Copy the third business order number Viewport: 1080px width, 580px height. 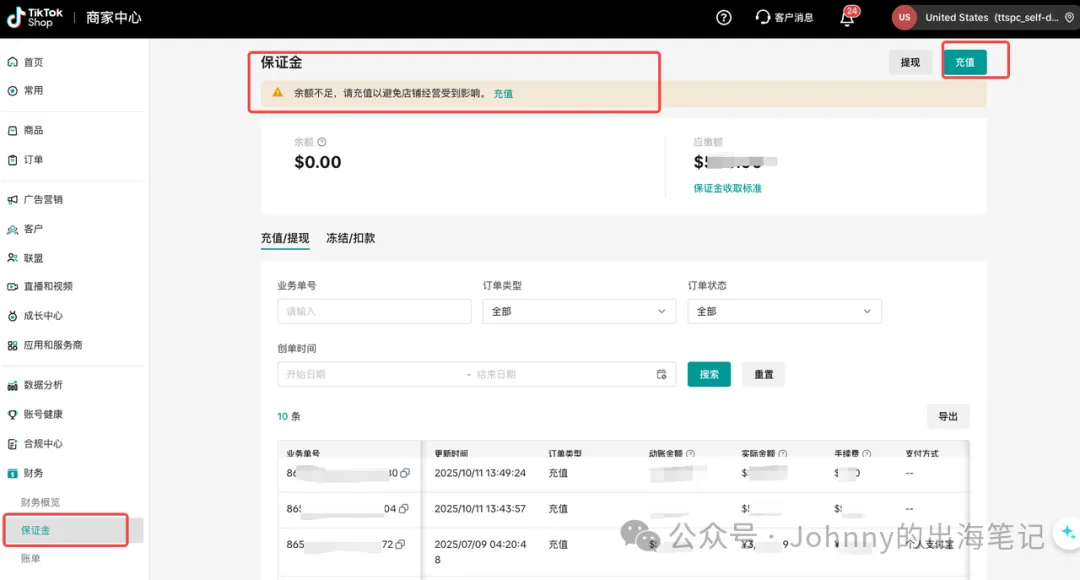[x=400, y=545]
